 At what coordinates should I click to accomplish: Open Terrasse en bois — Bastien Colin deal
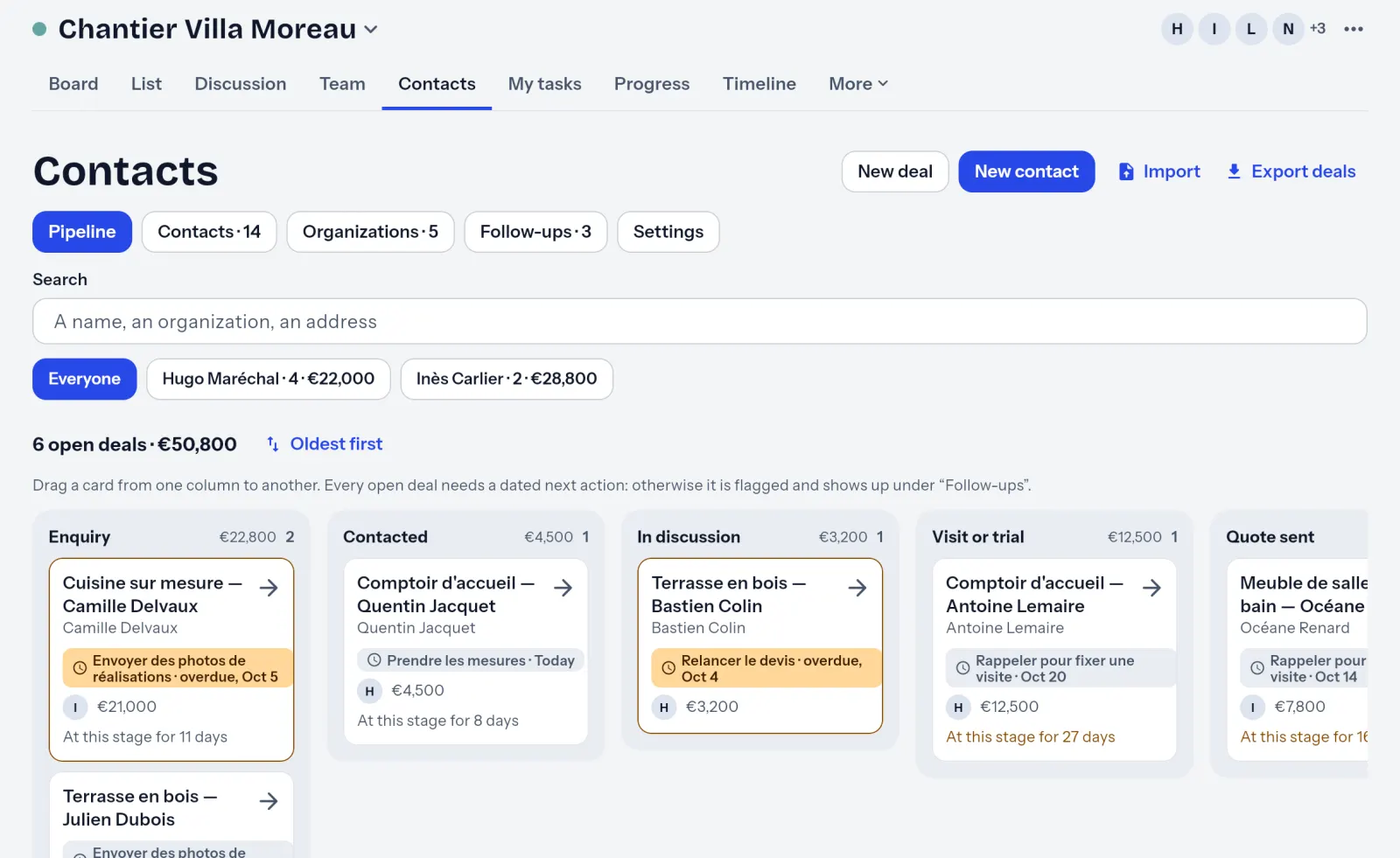pos(729,594)
